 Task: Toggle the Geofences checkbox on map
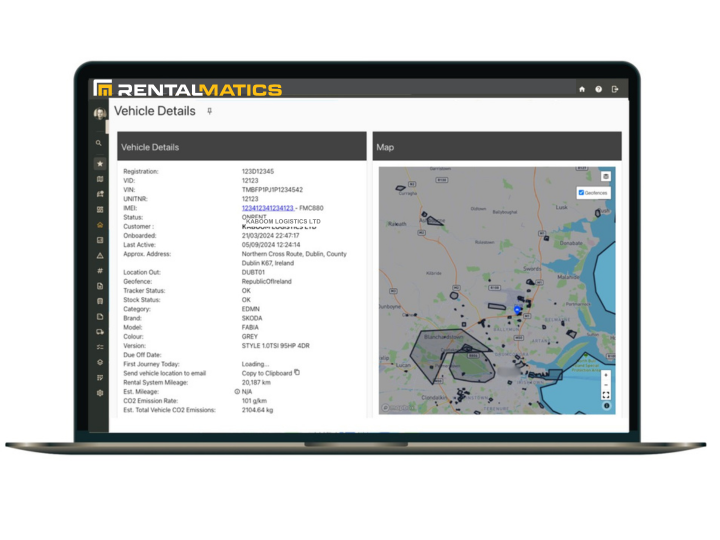tap(582, 193)
